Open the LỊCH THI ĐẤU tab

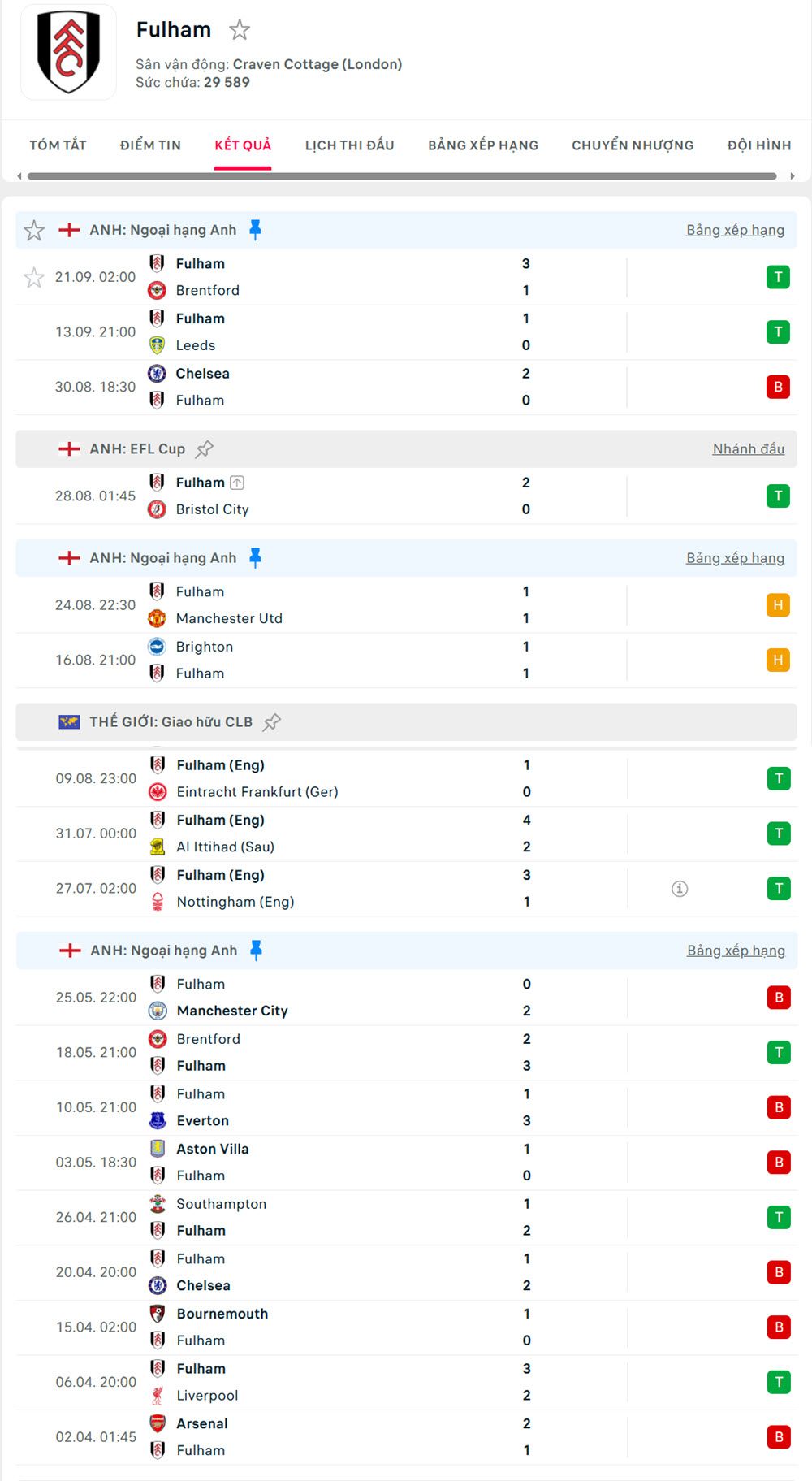pyautogui.click(x=349, y=145)
